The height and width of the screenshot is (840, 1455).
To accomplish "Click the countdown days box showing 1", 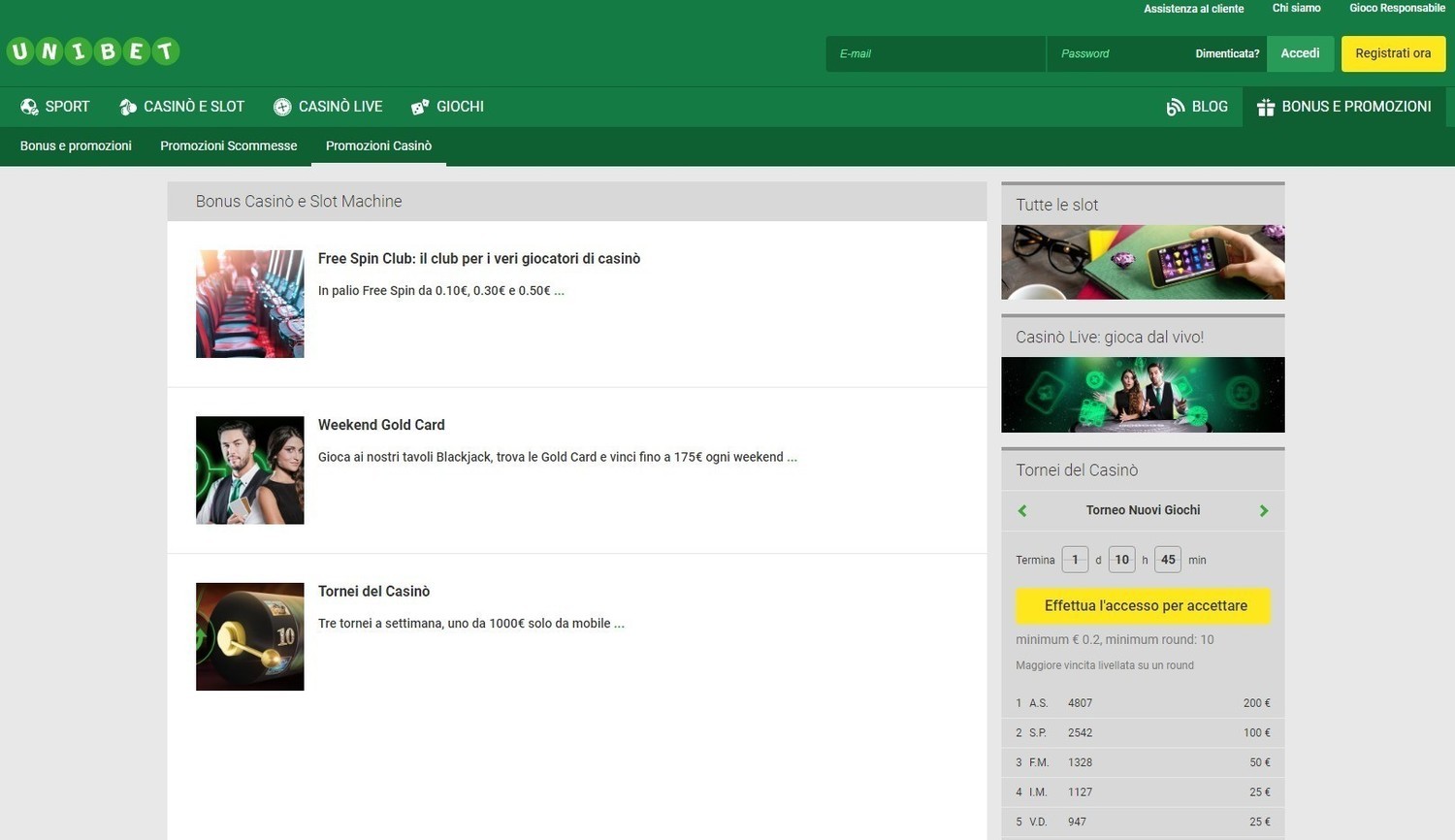I will click(1075, 560).
